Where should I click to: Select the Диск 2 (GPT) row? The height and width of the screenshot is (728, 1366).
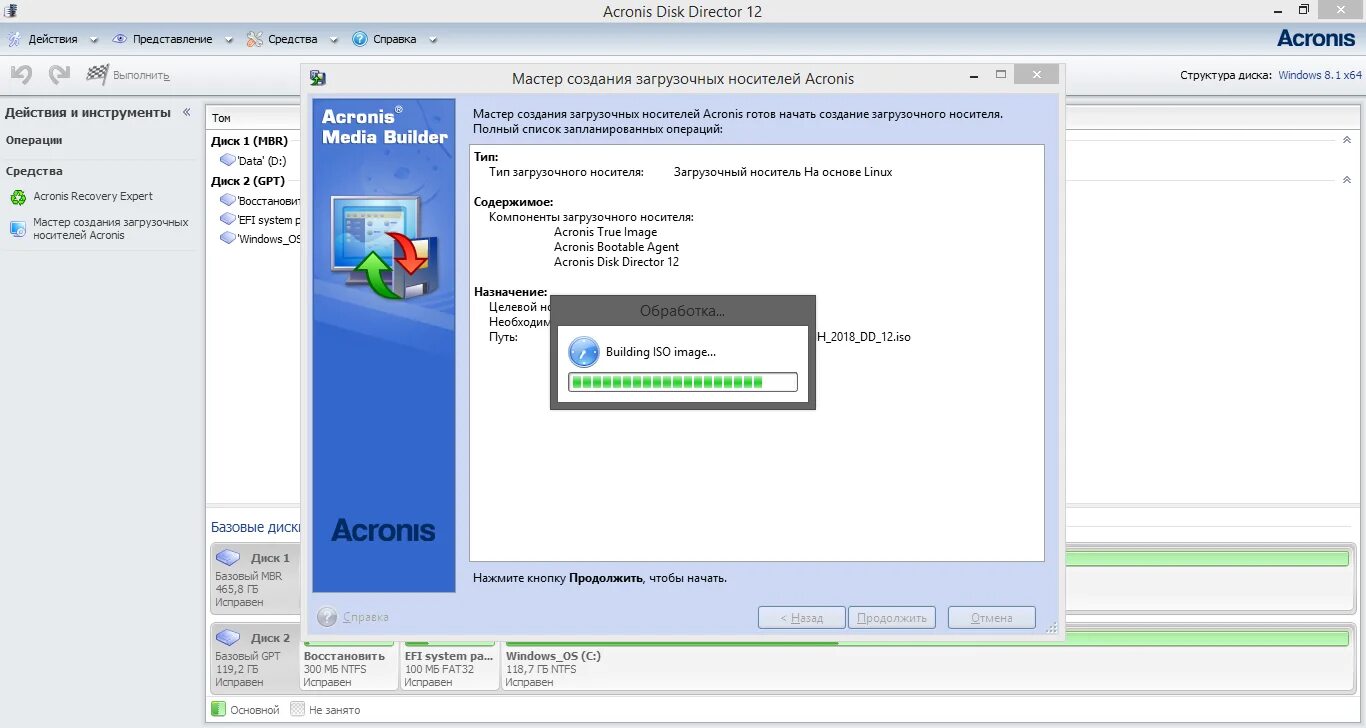(248, 181)
